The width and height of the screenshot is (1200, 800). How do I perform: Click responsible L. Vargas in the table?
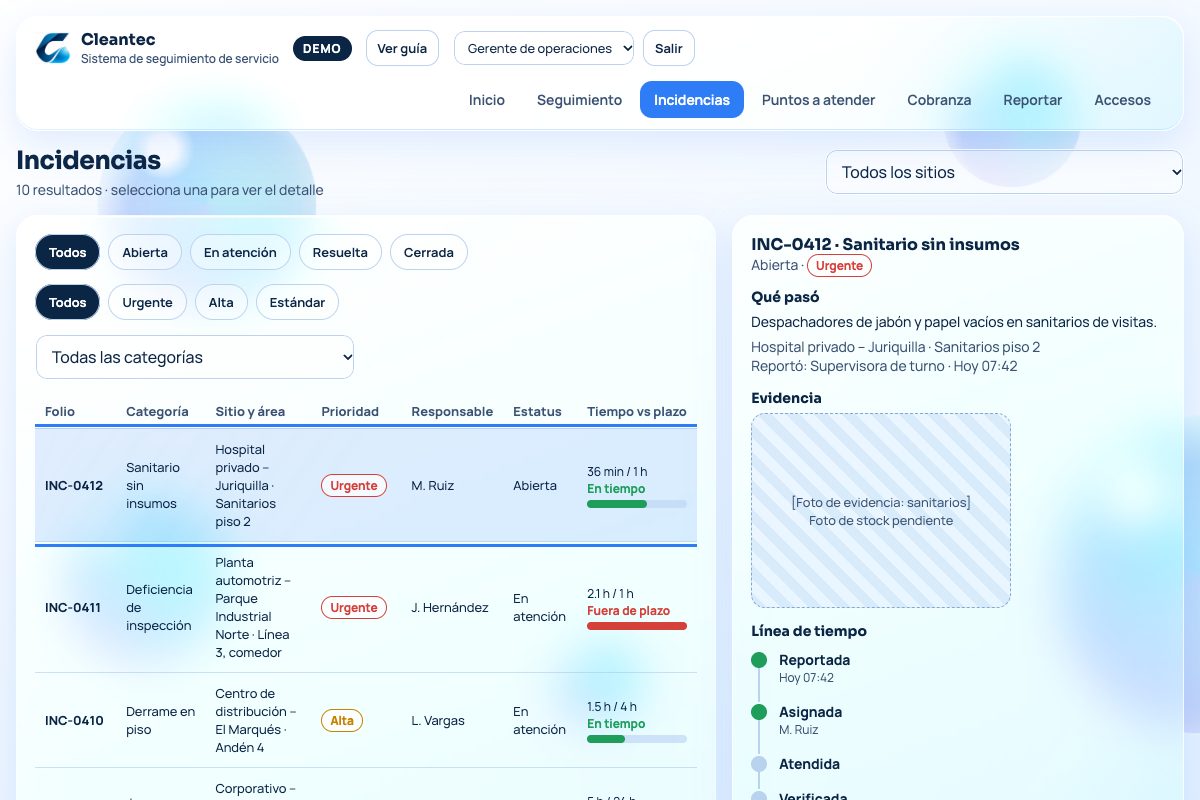point(438,720)
